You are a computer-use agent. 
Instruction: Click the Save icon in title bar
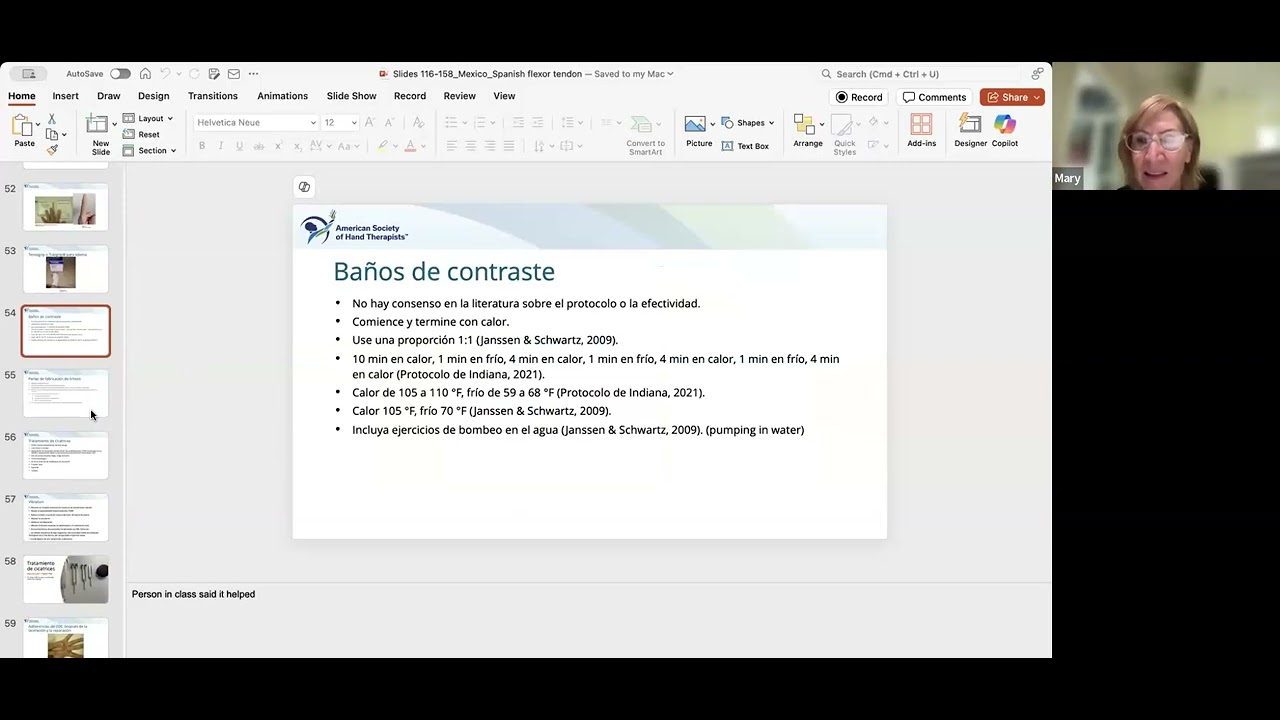(x=214, y=74)
